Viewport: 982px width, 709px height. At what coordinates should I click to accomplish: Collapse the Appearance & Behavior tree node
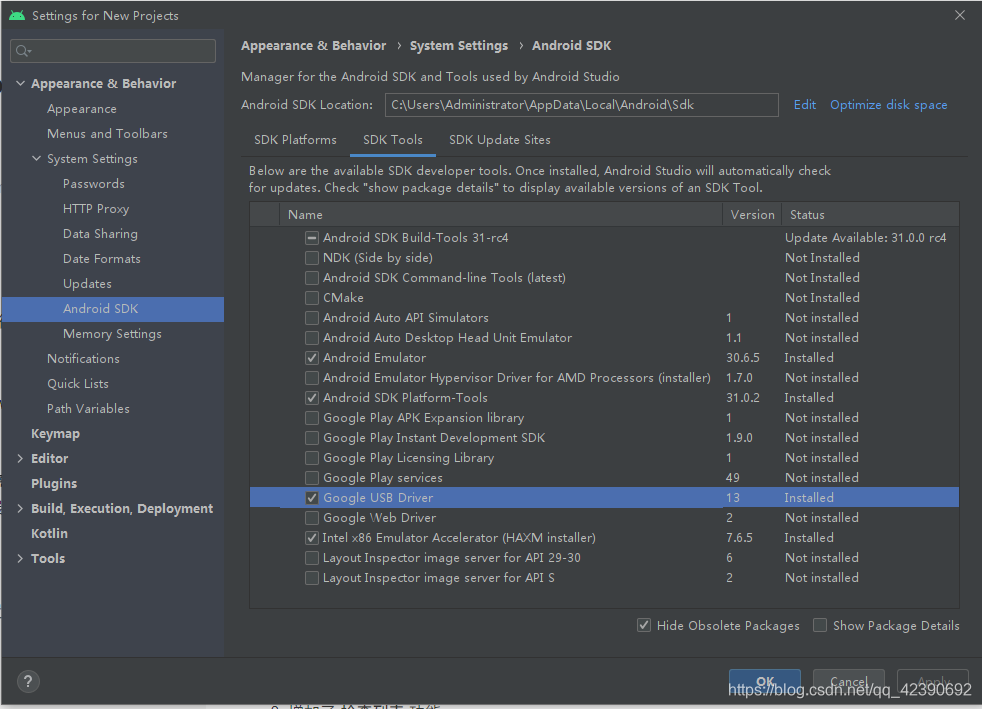tap(21, 83)
